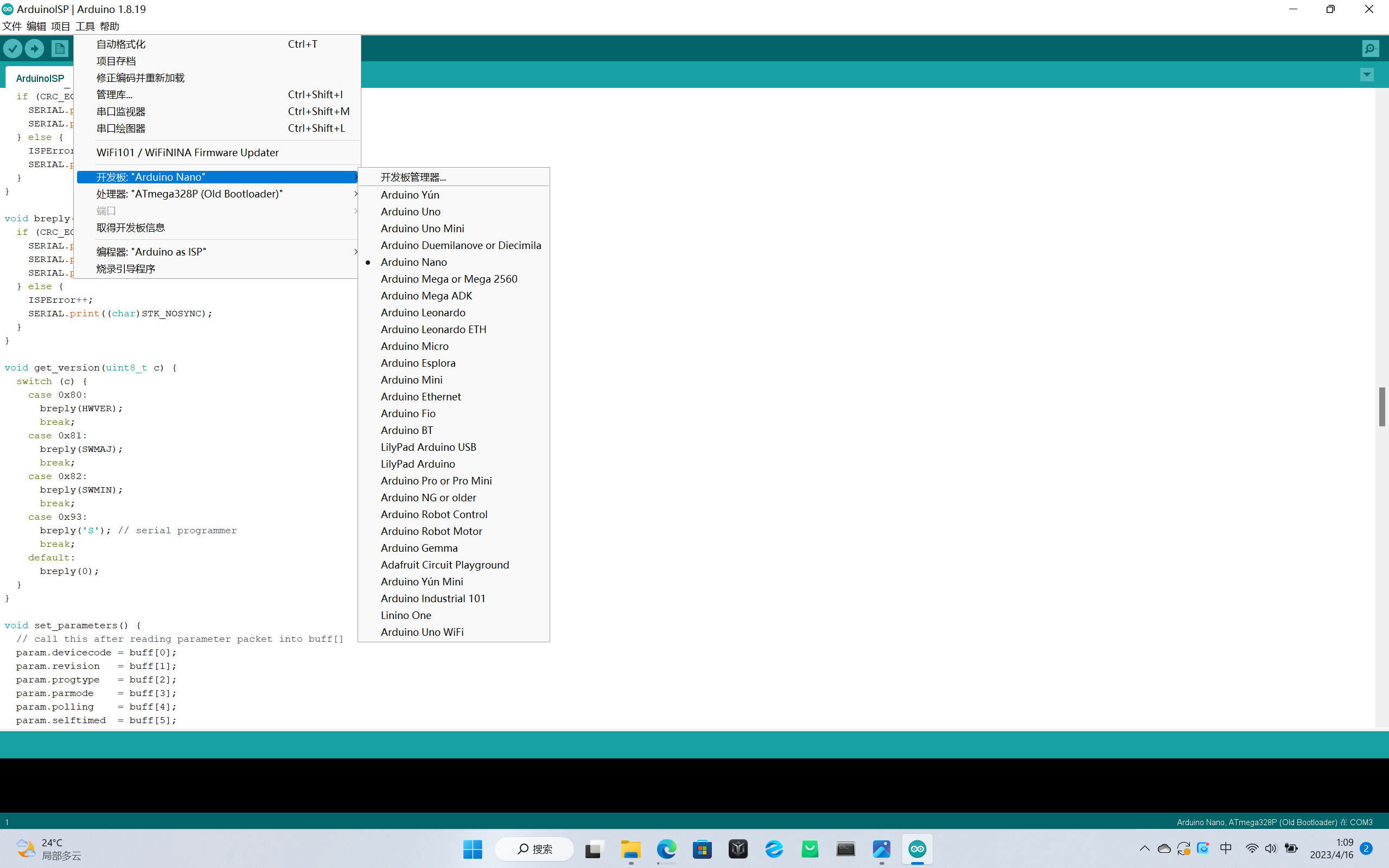Select LilyPad Arduino board
Image resolution: width=1389 pixels, height=868 pixels.
click(454, 464)
